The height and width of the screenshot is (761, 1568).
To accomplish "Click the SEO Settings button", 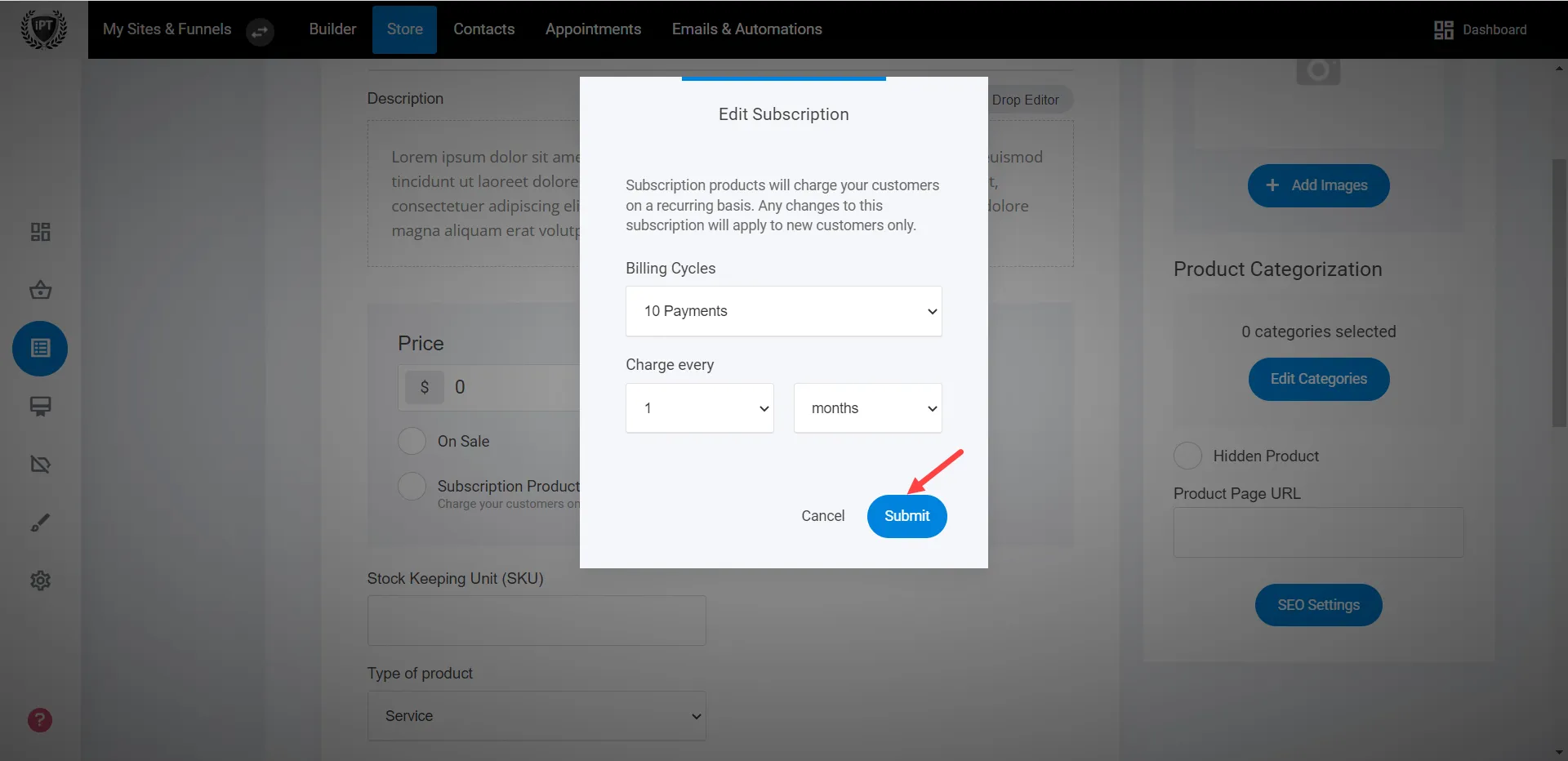I will 1317,604.
